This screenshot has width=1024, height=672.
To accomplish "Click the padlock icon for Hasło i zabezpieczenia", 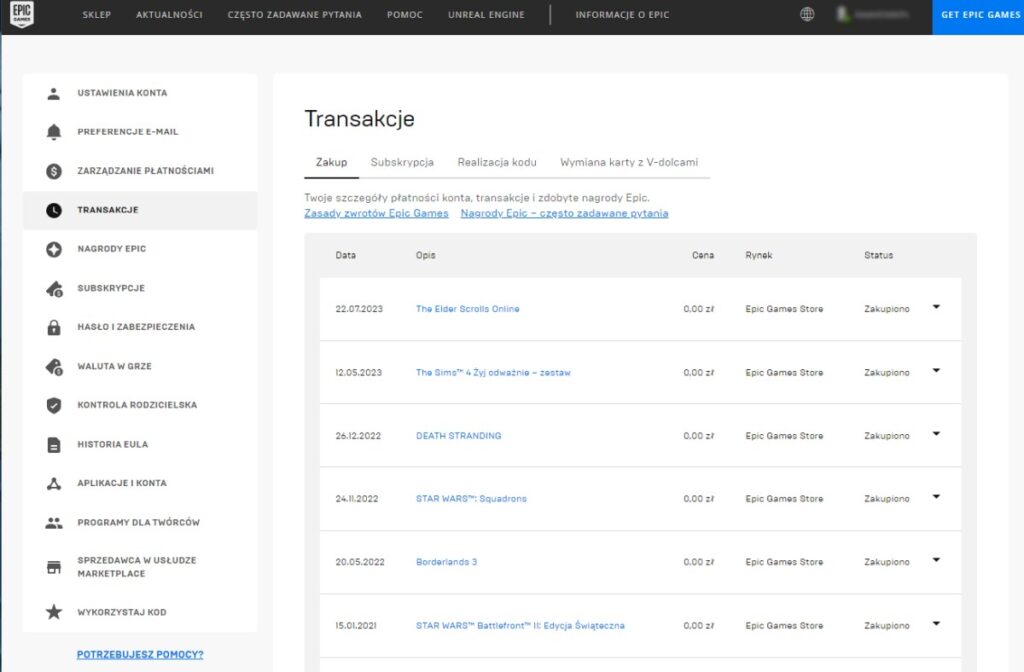I will [54, 327].
